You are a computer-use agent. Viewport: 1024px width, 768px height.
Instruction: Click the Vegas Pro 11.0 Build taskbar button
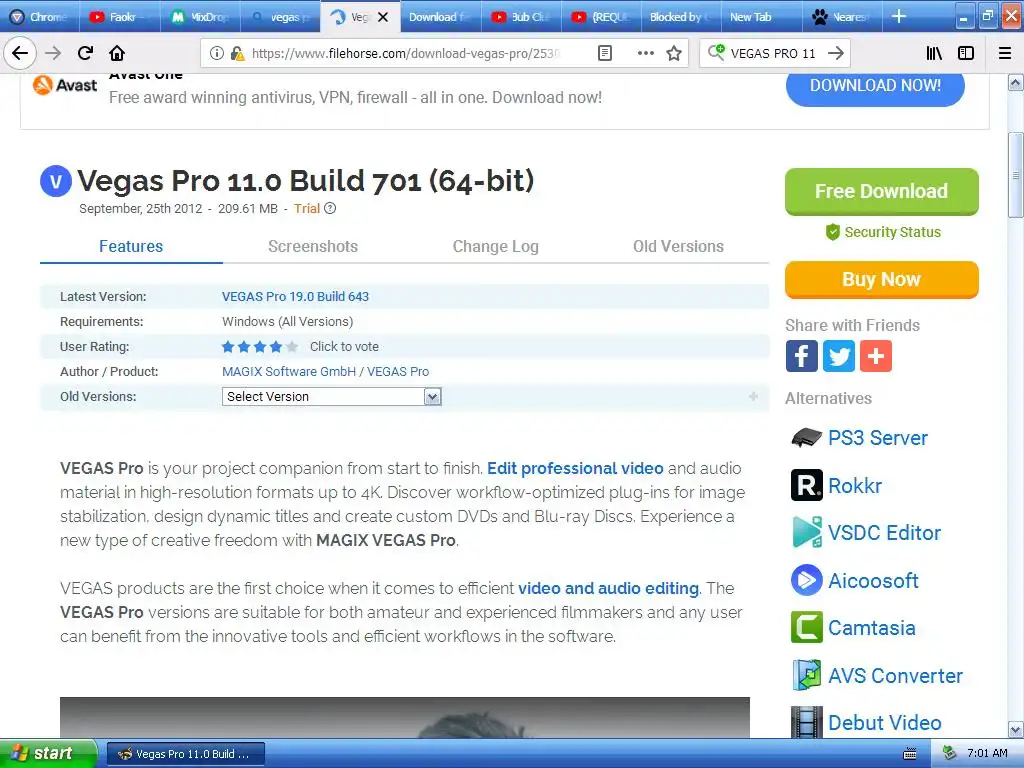point(185,754)
